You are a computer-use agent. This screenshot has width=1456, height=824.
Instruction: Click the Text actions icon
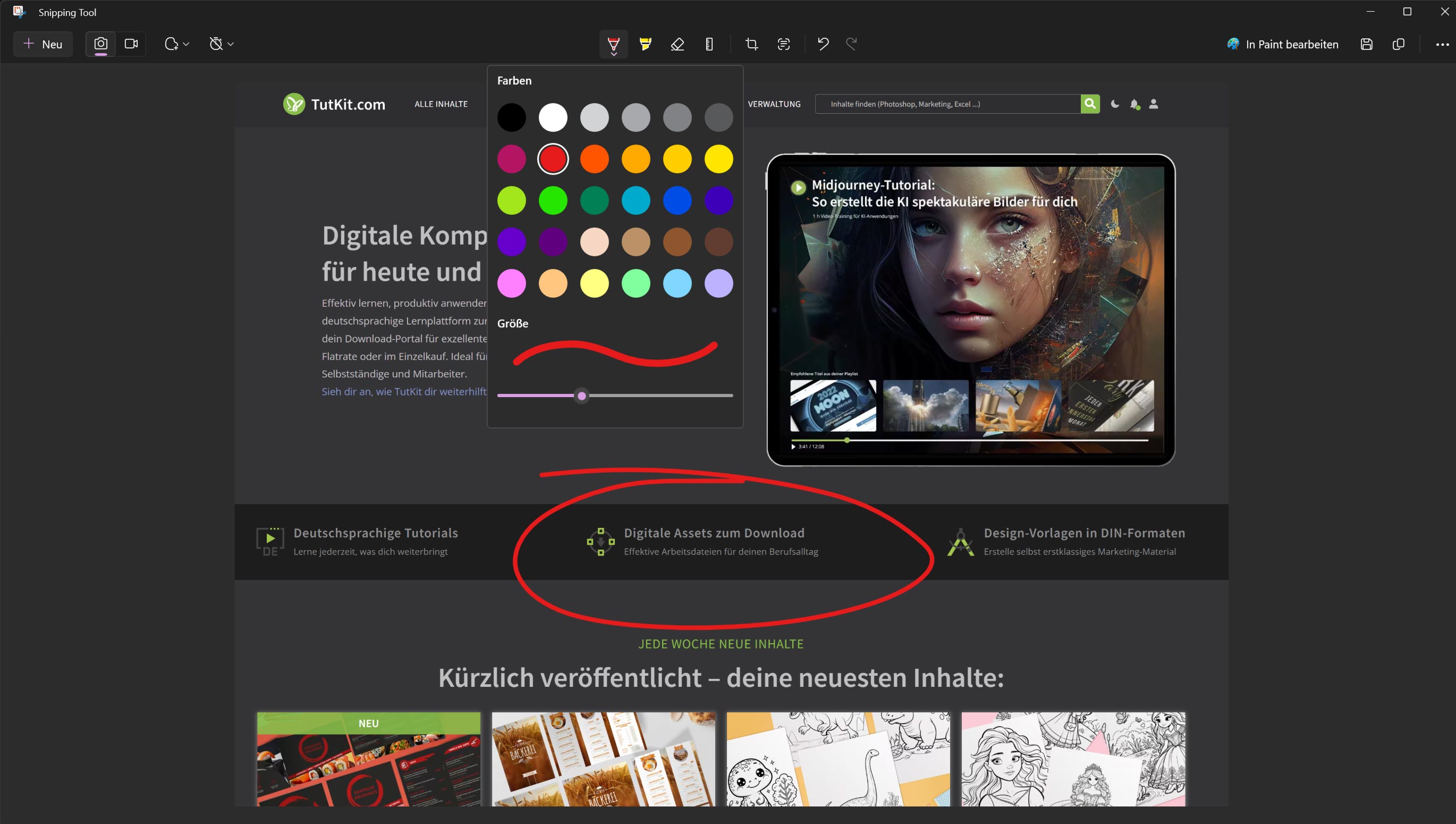point(783,44)
